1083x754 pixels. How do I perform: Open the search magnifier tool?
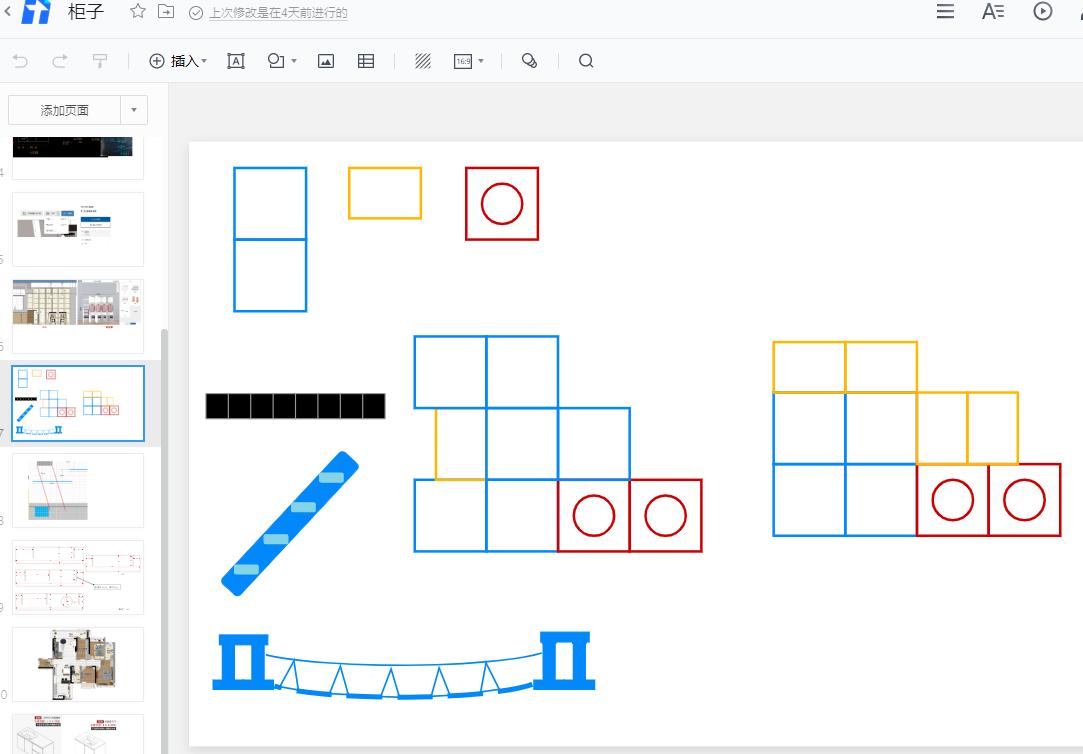[586, 61]
